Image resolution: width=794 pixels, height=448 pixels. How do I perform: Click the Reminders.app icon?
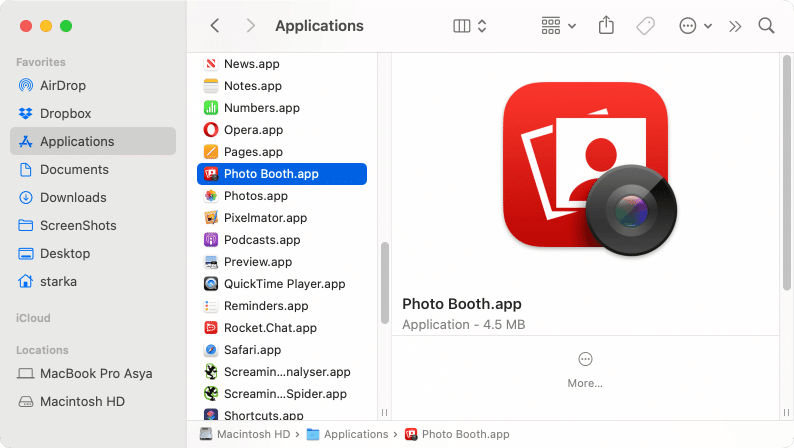click(211, 306)
